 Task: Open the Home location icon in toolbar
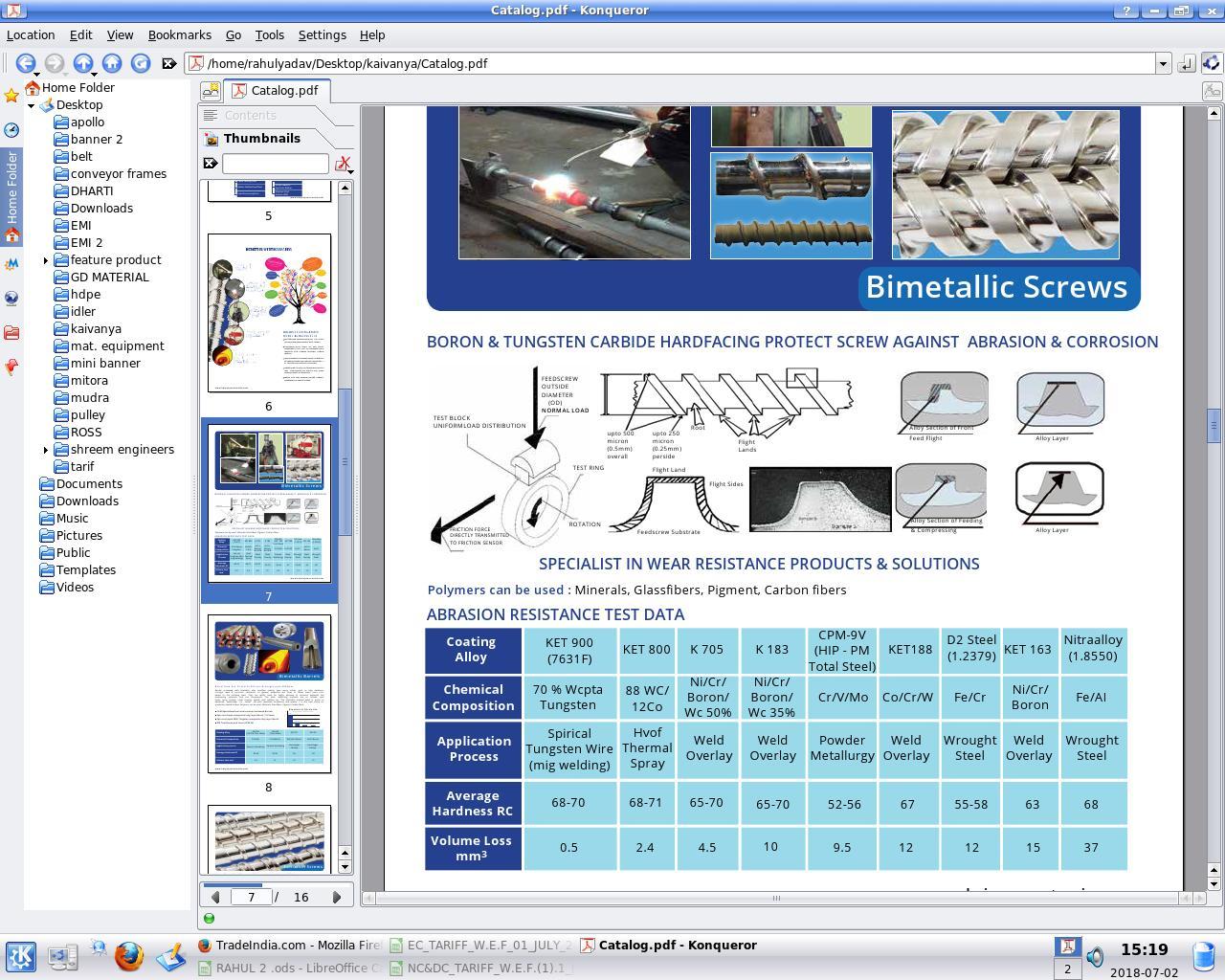112,63
